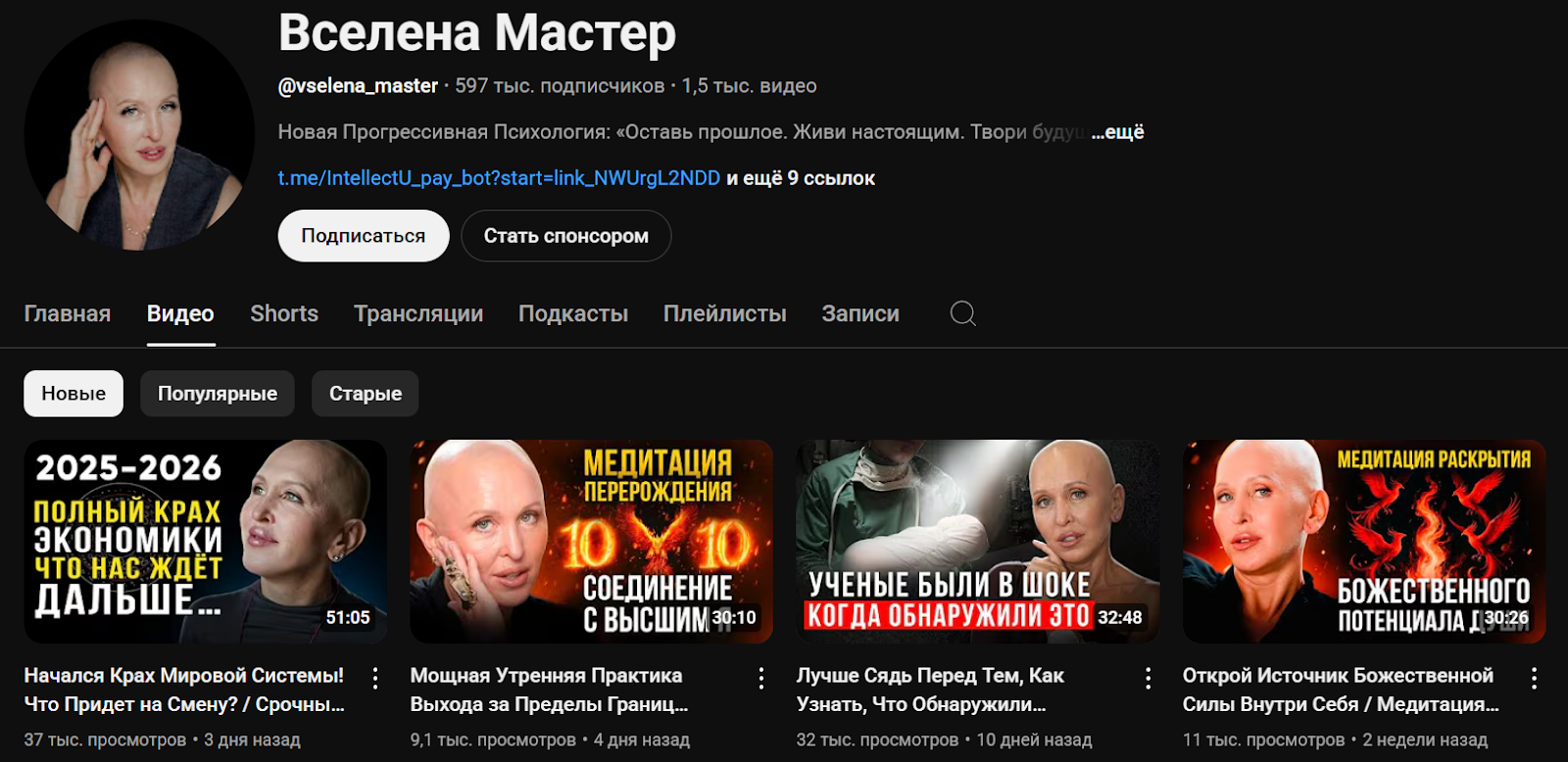Click the "Стать спонсором" button
This screenshot has height=762, width=1568.
pyautogui.click(x=566, y=236)
